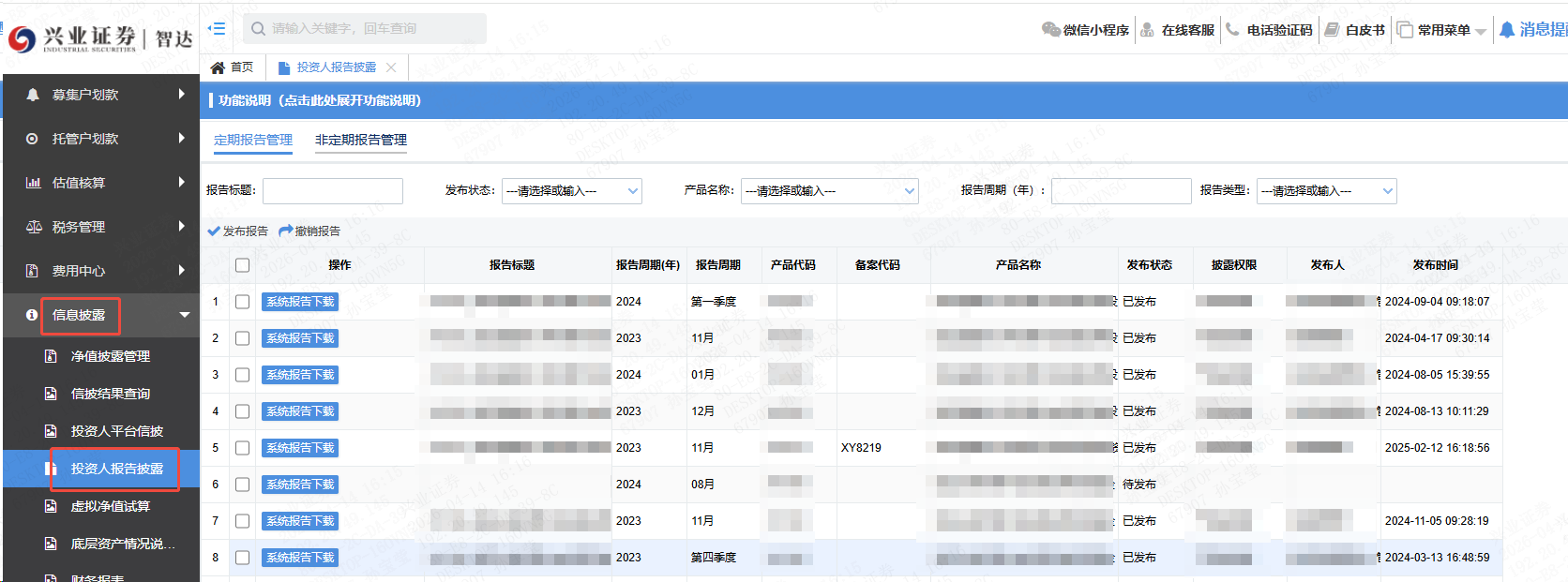The width and height of the screenshot is (1568, 582).
Task: Click 估值核算 chart icon in sidebar
Action: (x=34, y=183)
